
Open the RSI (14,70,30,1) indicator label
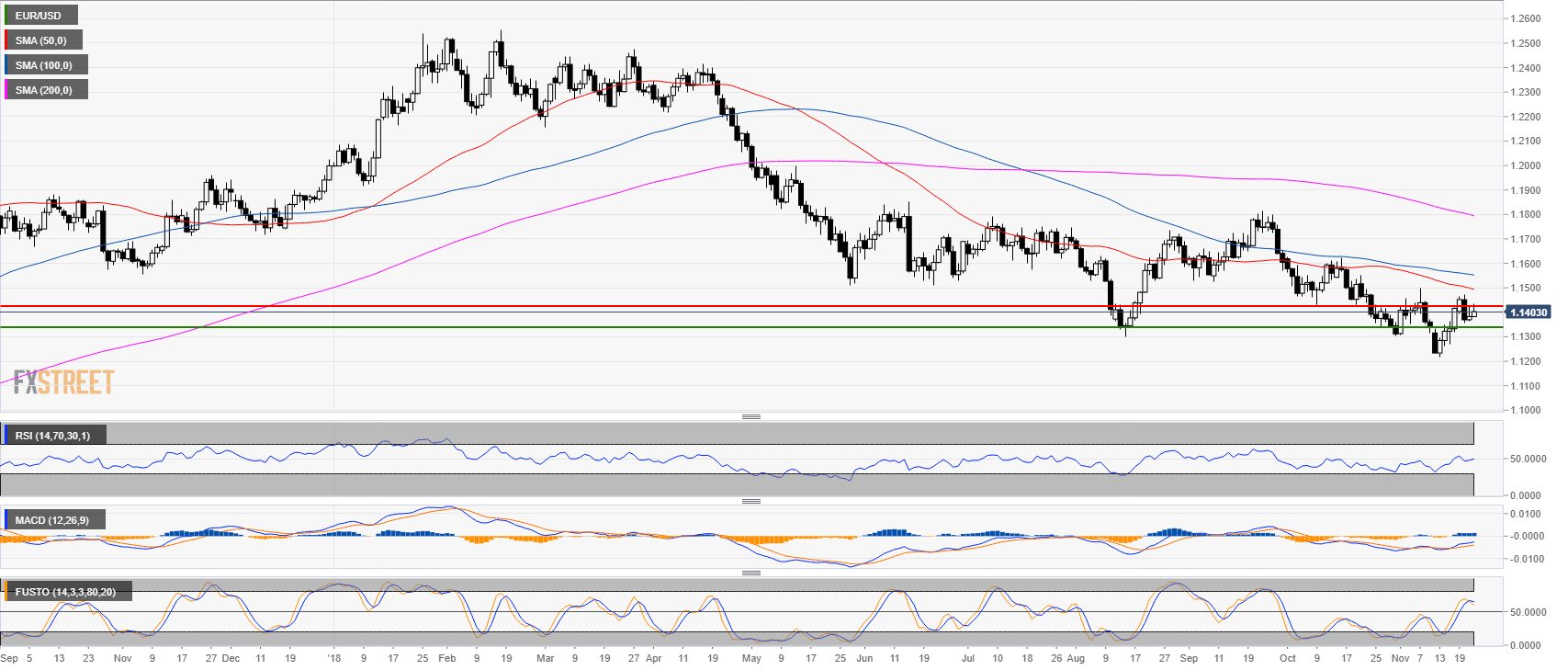click(x=53, y=436)
